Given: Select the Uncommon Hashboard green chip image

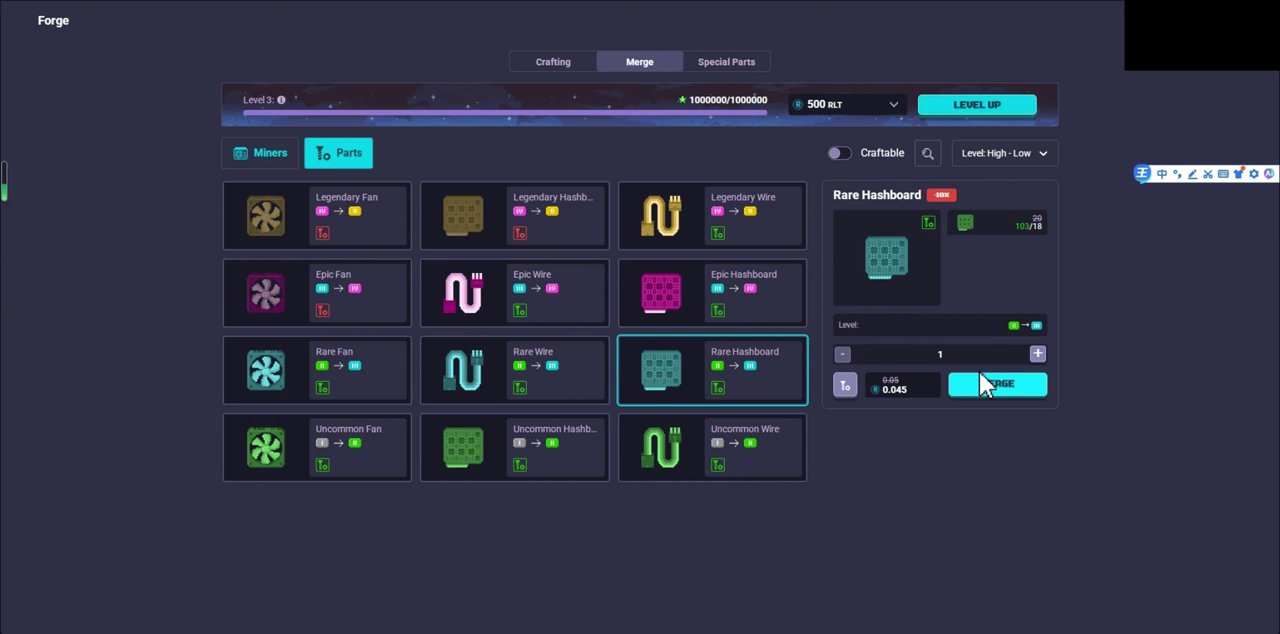Looking at the screenshot, I should pos(463,447).
